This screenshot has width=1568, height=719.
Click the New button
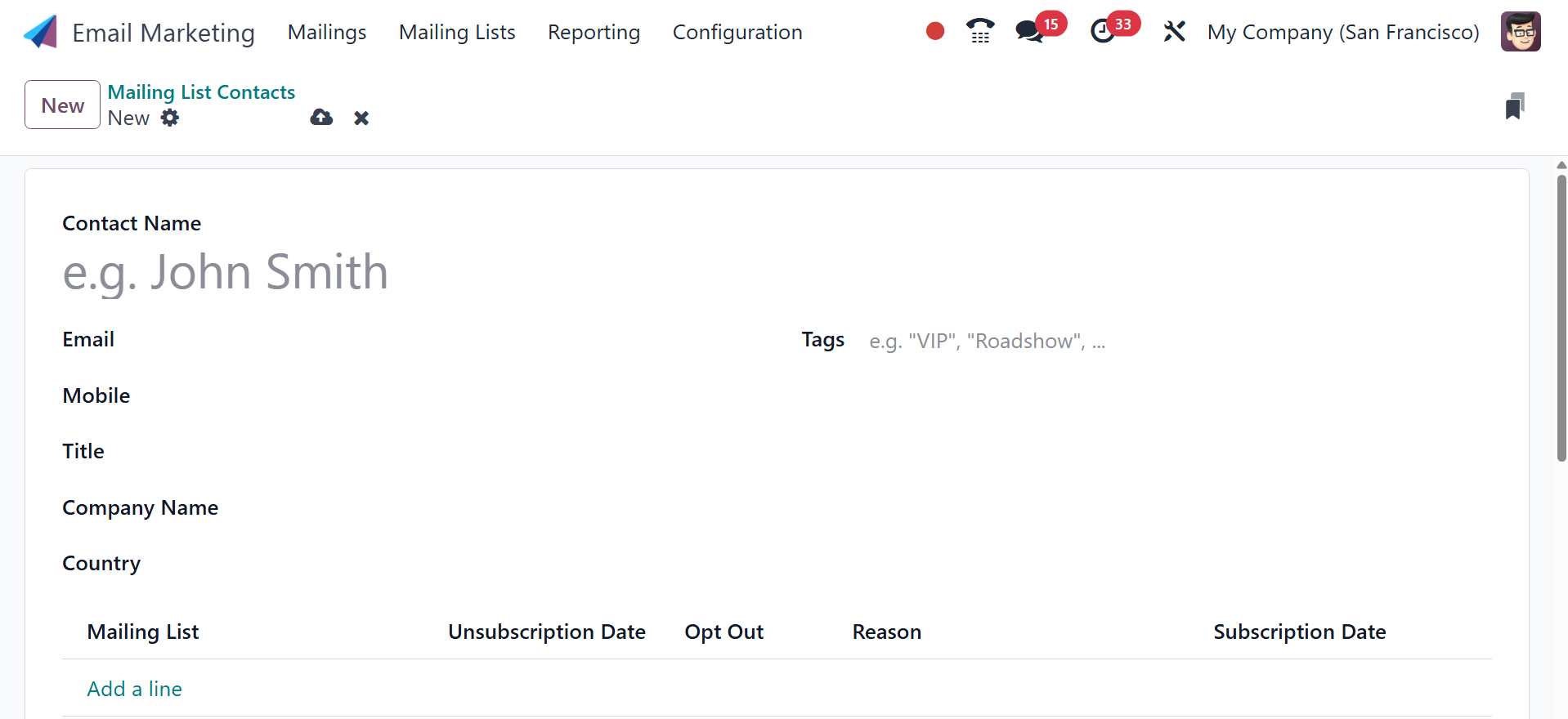[x=62, y=105]
